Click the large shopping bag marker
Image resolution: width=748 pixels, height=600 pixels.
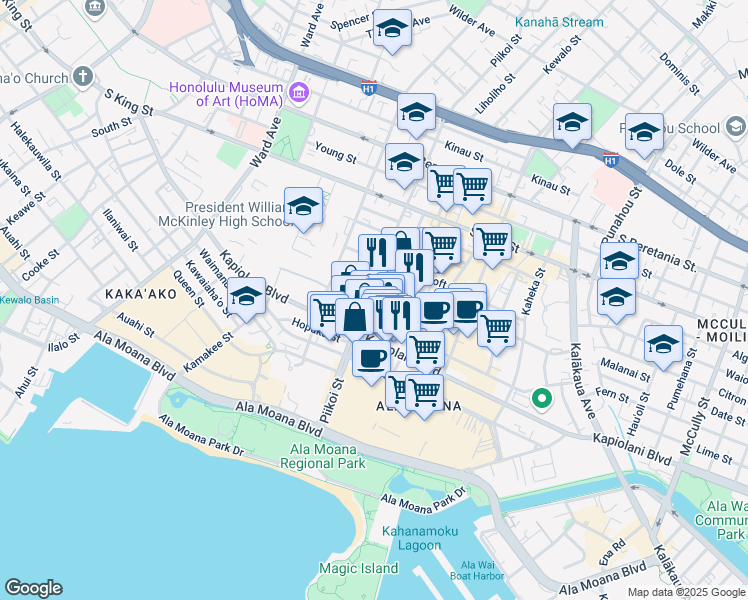click(x=354, y=318)
